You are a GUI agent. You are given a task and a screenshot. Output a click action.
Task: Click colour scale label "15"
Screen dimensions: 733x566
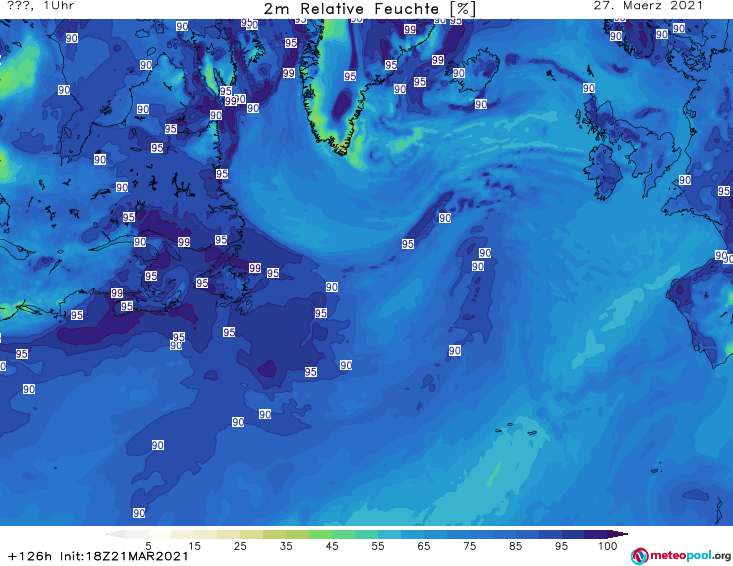tap(194, 545)
